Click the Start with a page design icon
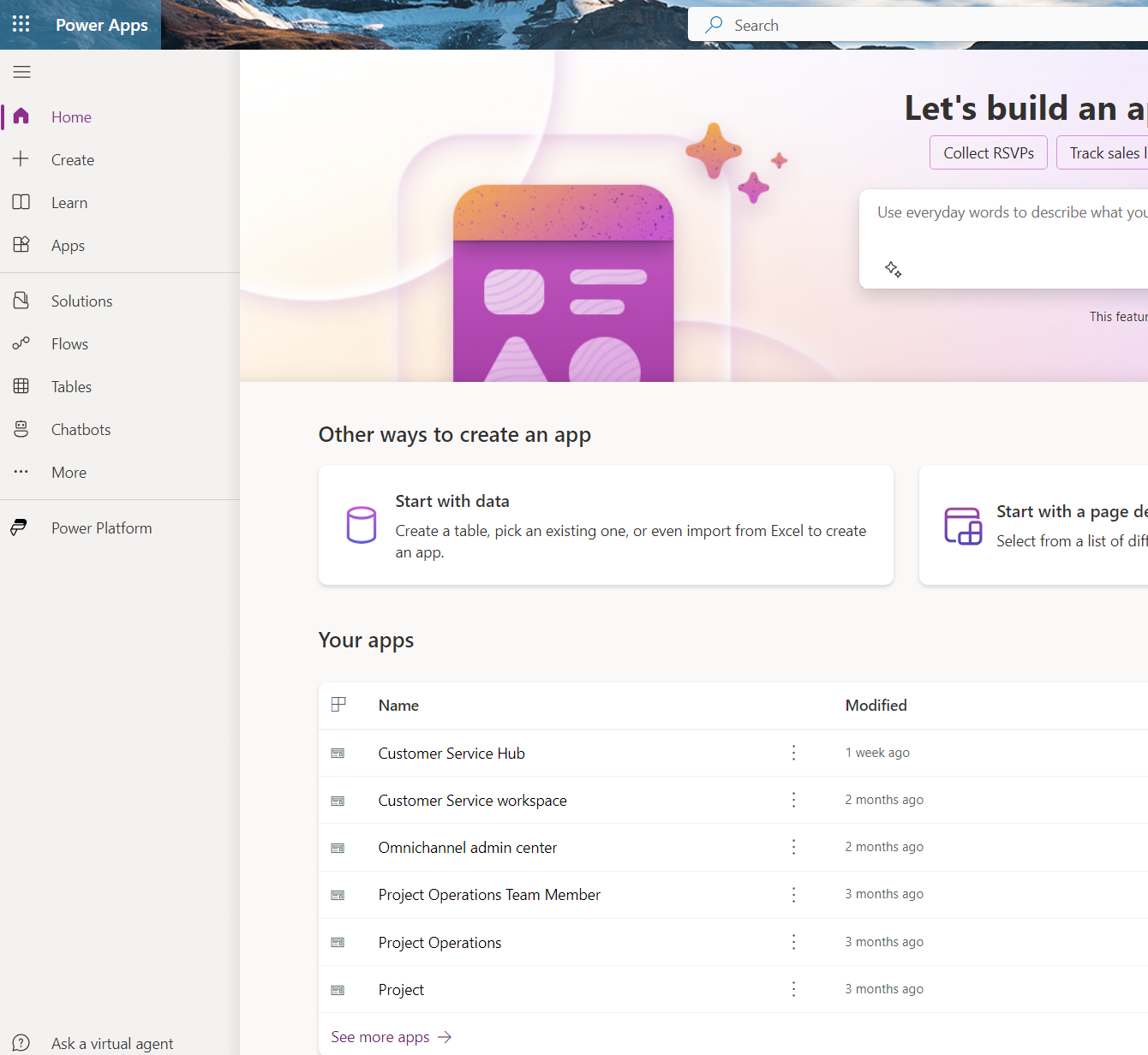 coord(963,526)
